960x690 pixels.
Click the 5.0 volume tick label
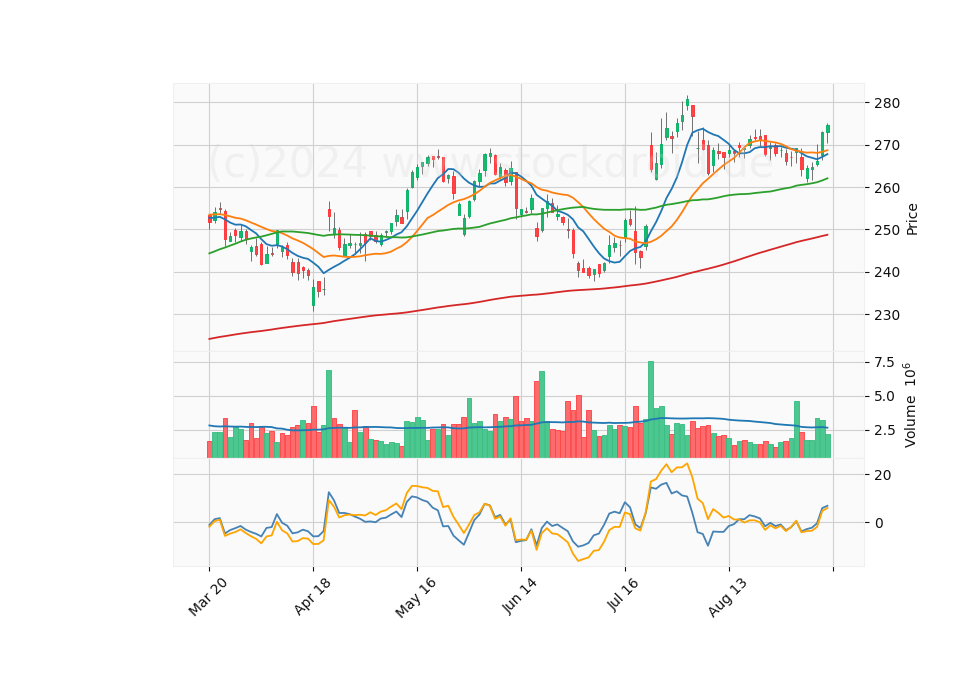coord(884,396)
